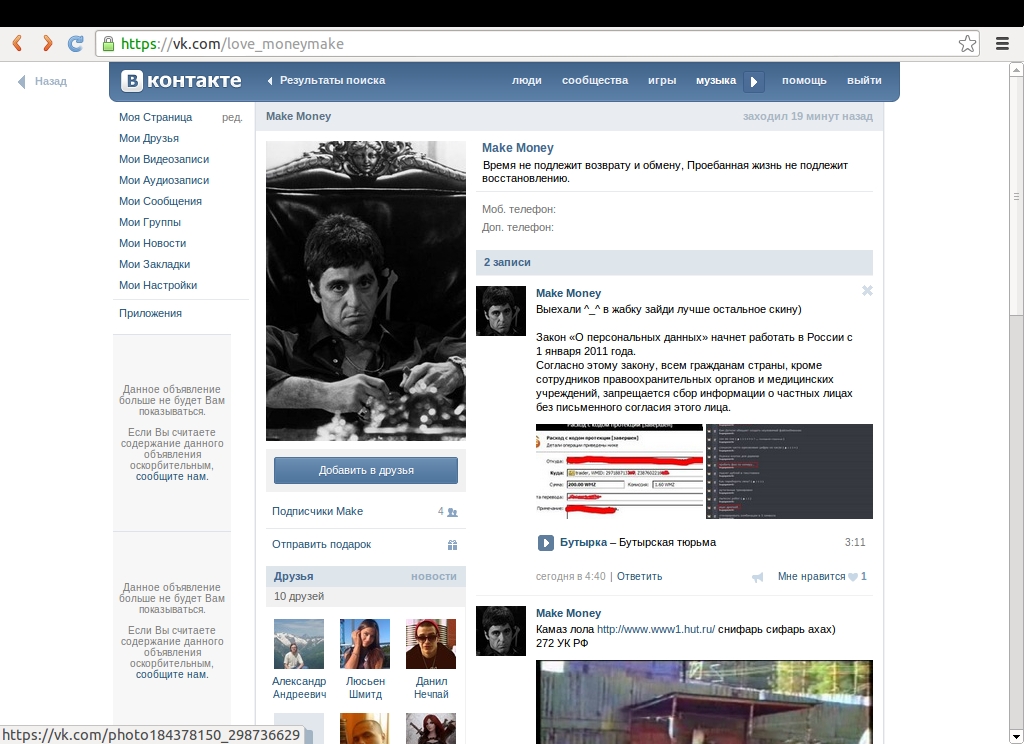This screenshot has height=744, width=1024.
Task: Open the сообщества header menu item
Action: pos(595,80)
